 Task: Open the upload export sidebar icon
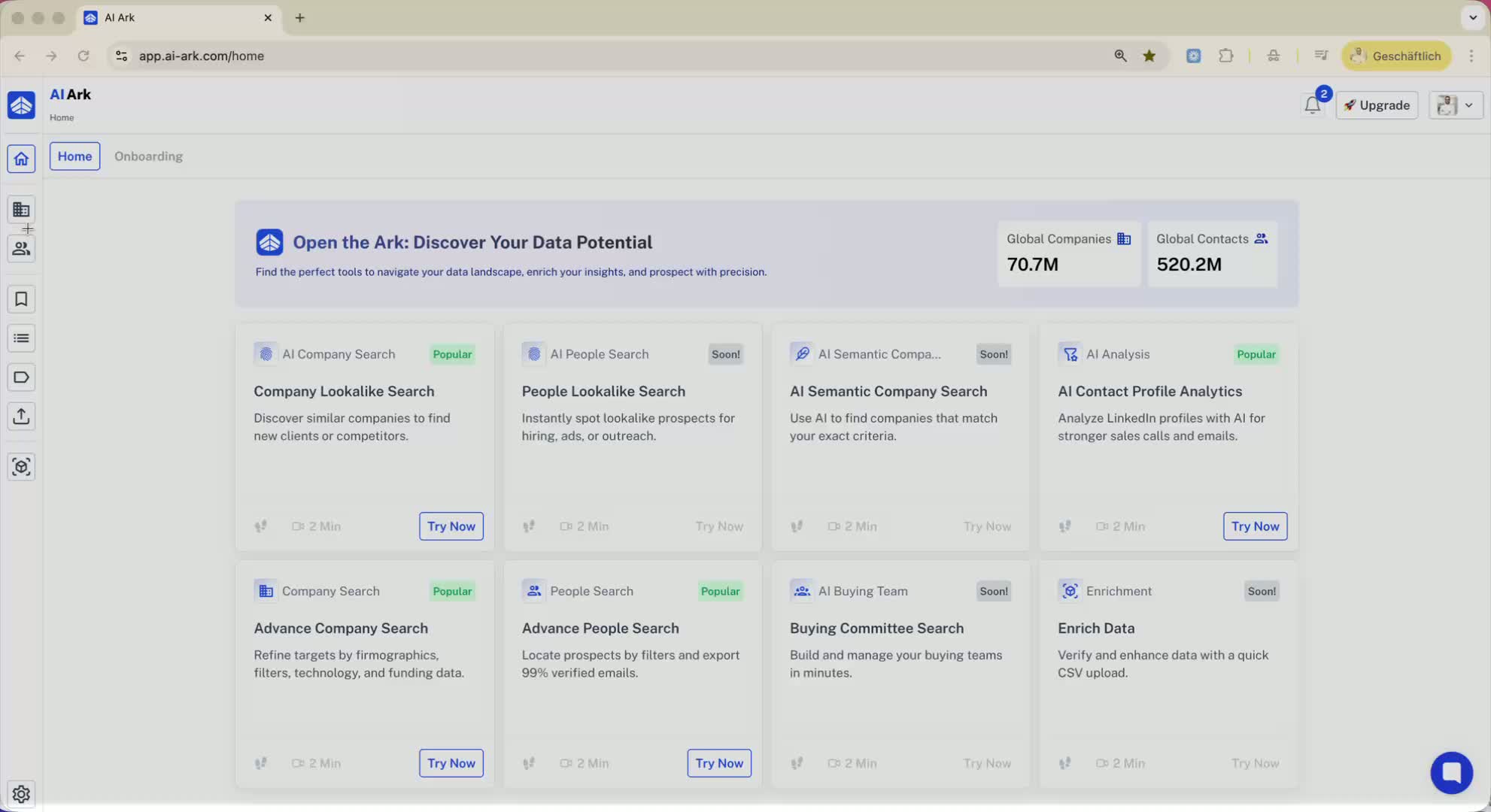click(x=21, y=417)
